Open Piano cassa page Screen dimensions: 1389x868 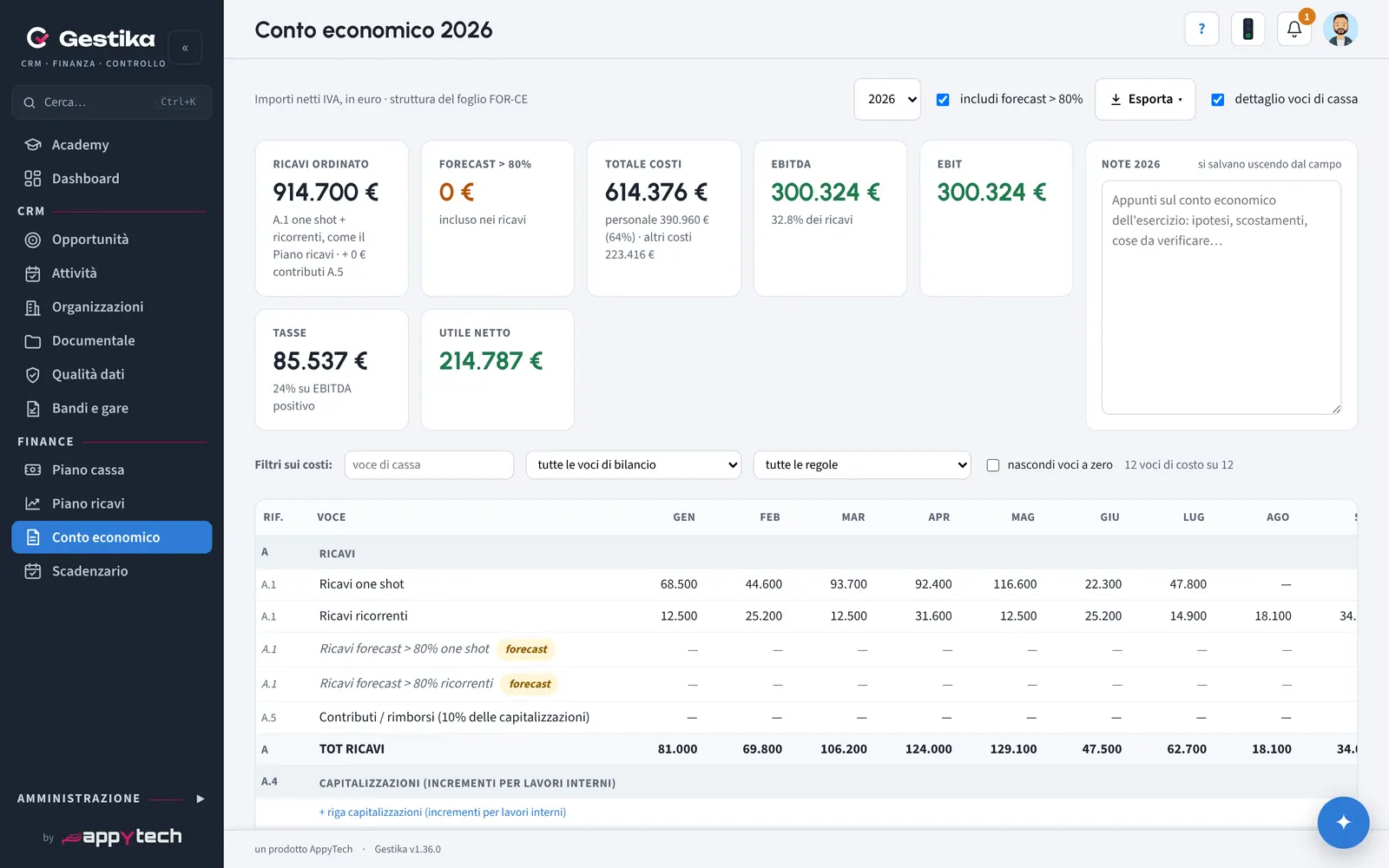click(112, 470)
